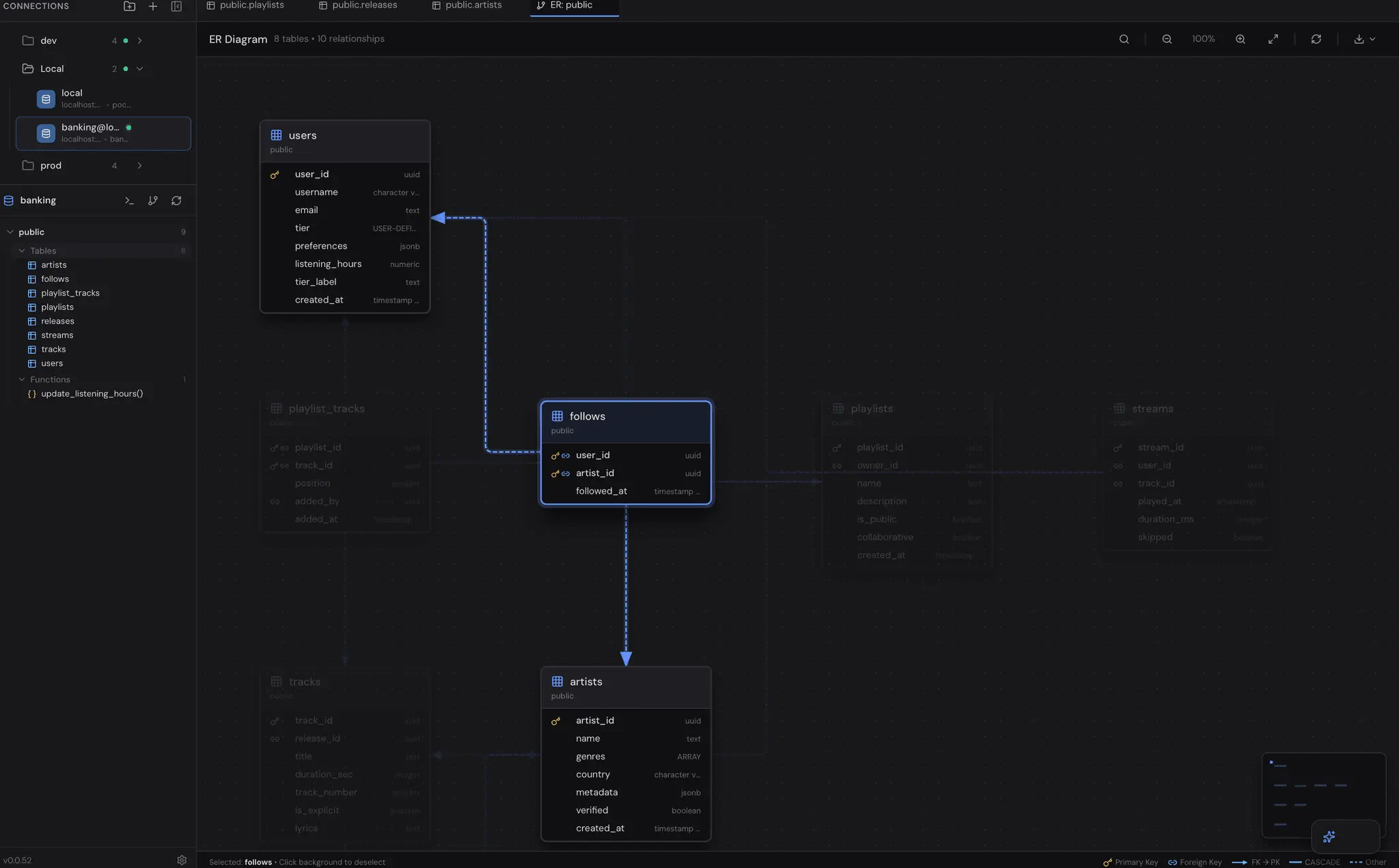Open the follows table in tree
The height and width of the screenshot is (868, 1399).
point(55,279)
